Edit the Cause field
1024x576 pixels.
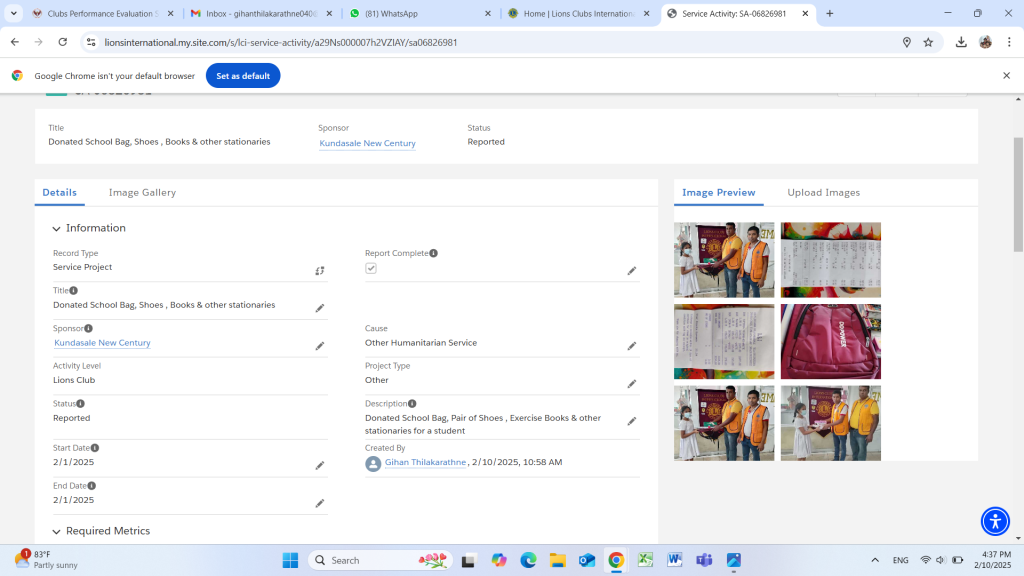(x=632, y=346)
